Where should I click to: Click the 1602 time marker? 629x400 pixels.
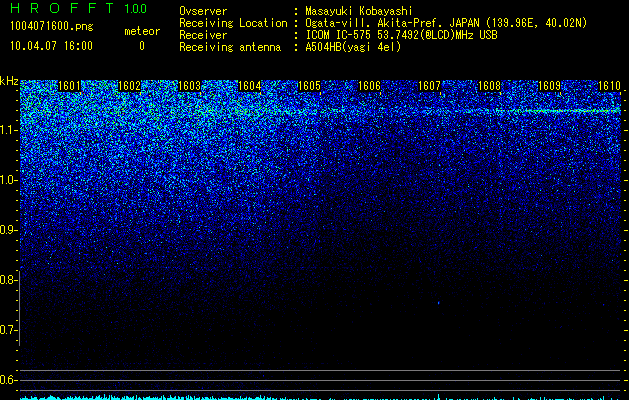[x=129, y=86]
